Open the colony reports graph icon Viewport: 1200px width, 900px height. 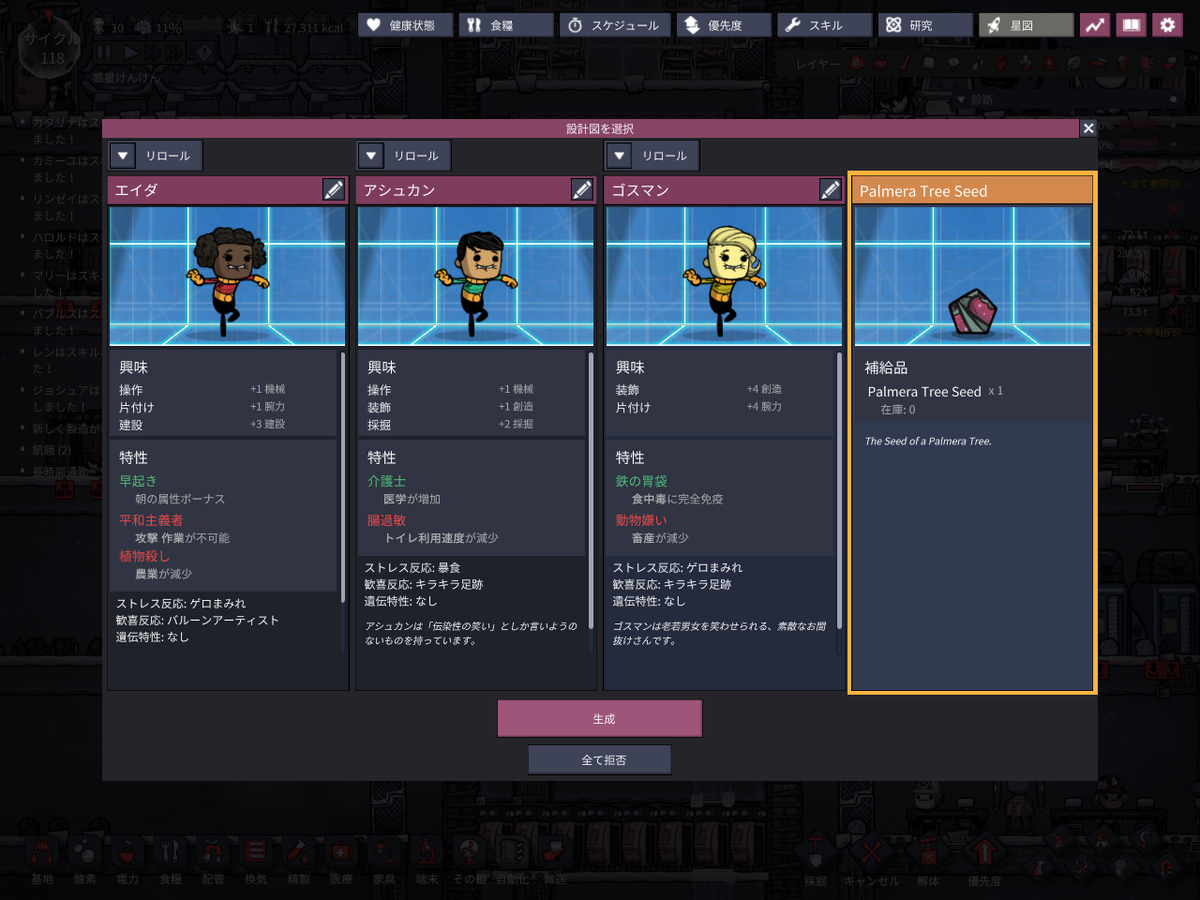(x=1095, y=25)
